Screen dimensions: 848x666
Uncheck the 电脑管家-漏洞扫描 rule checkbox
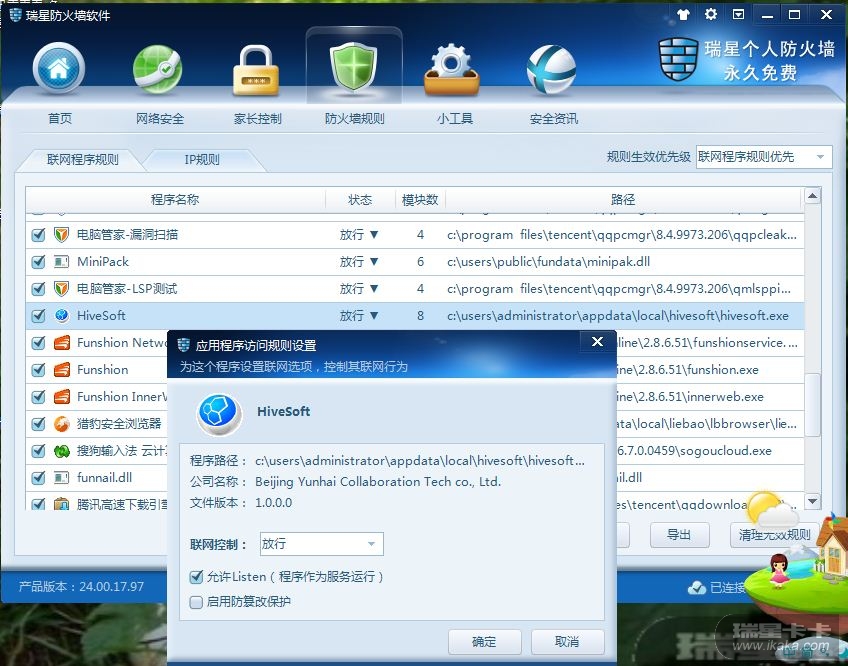tap(38, 235)
